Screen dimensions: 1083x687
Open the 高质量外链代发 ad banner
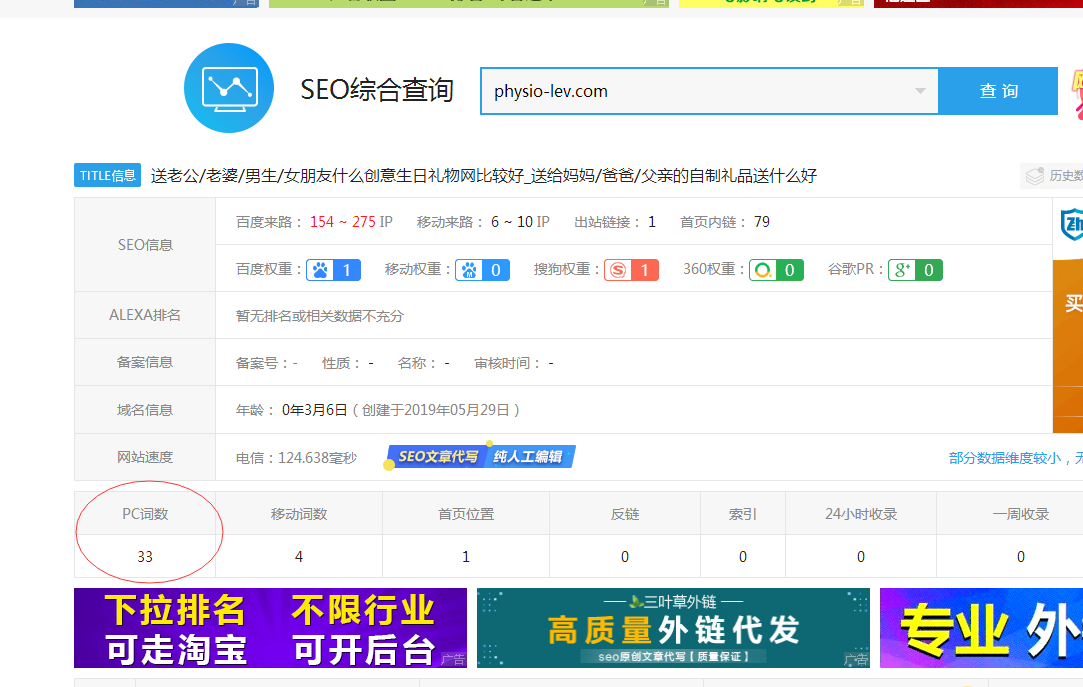click(x=673, y=628)
